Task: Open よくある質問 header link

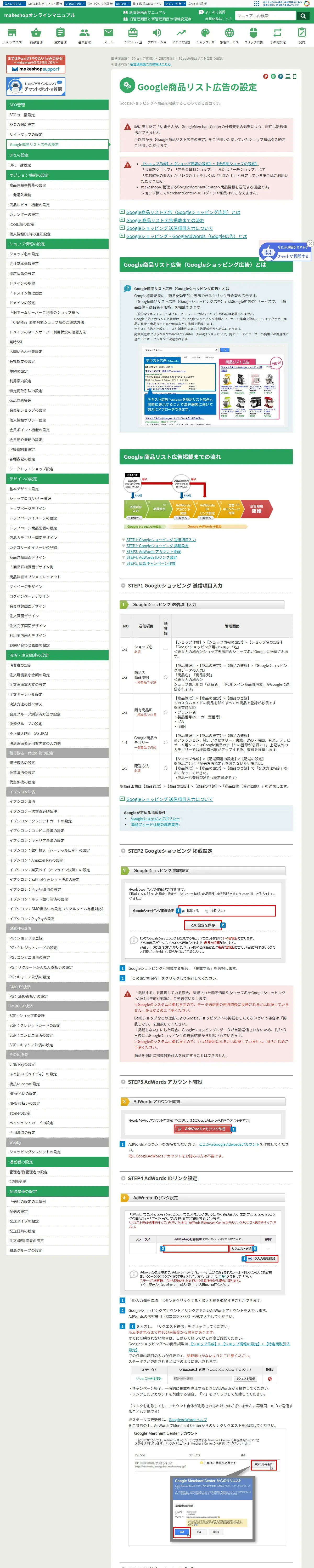Action: pos(212,12)
